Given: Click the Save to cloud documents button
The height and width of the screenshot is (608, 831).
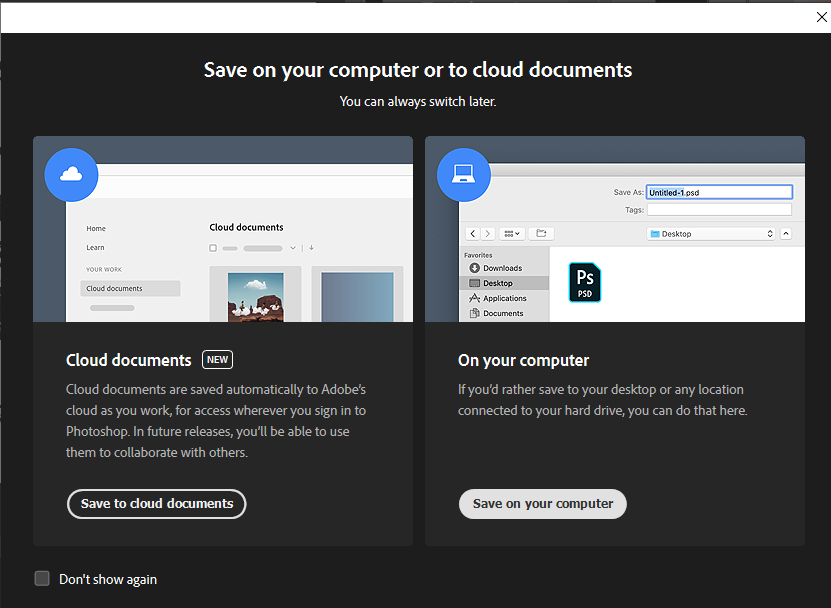Looking at the screenshot, I should pyautogui.click(x=156, y=504).
